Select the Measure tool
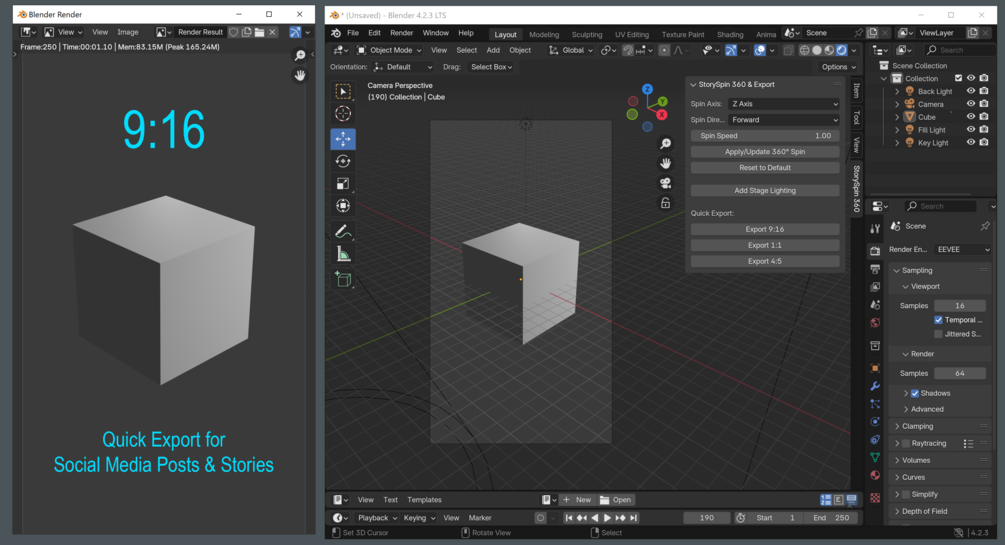1005x545 pixels. (x=343, y=254)
